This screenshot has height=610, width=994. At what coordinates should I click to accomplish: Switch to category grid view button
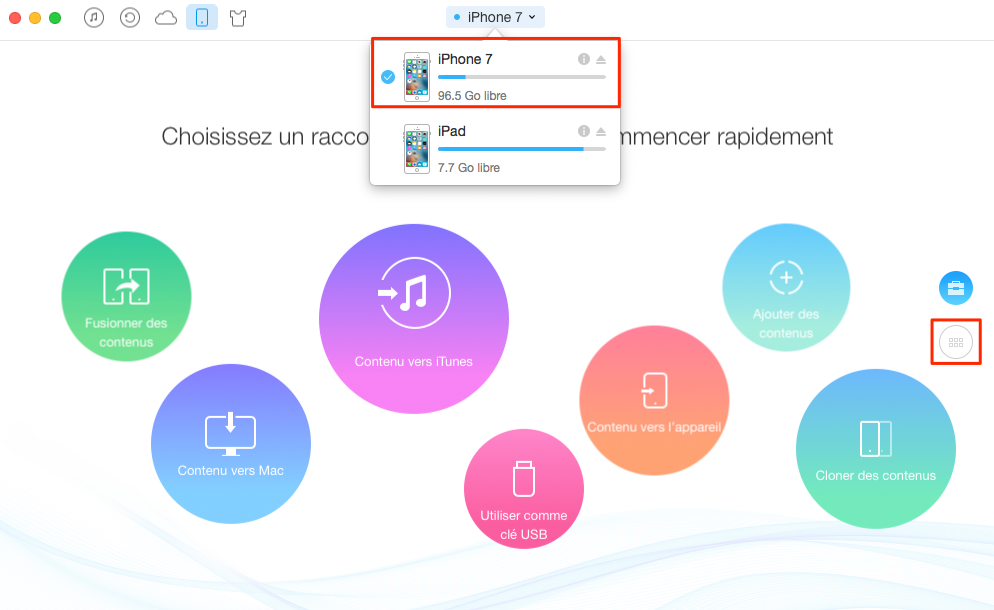click(x=956, y=342)
